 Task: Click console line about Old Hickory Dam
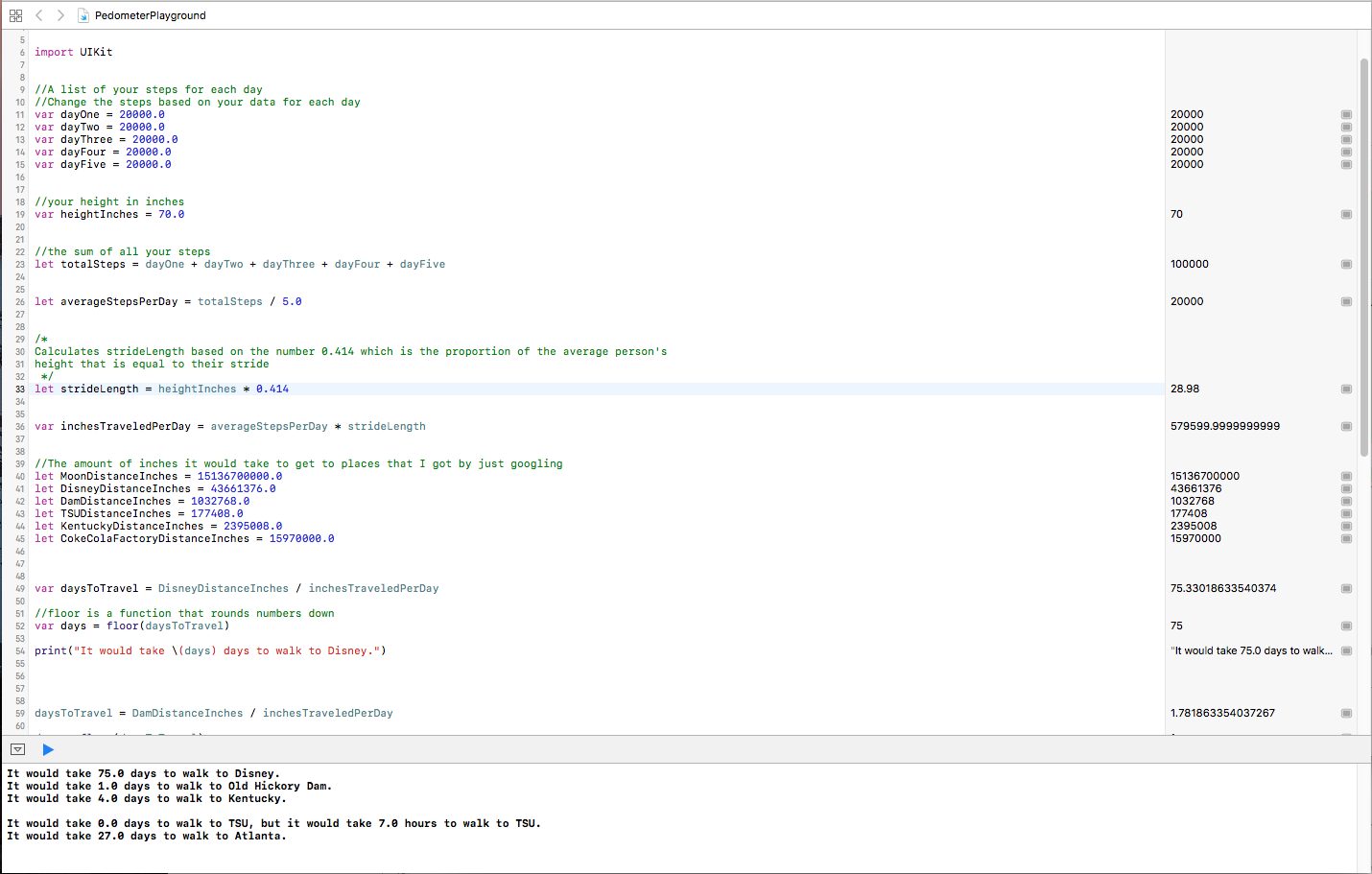[x=169, y=786]
